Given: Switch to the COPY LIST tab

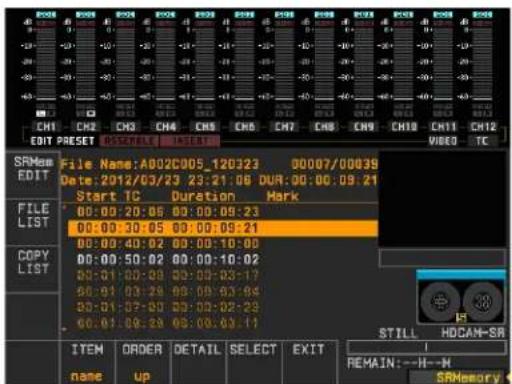Looking at the screenshot, I should pyautogui.click(x=33, y=268).
